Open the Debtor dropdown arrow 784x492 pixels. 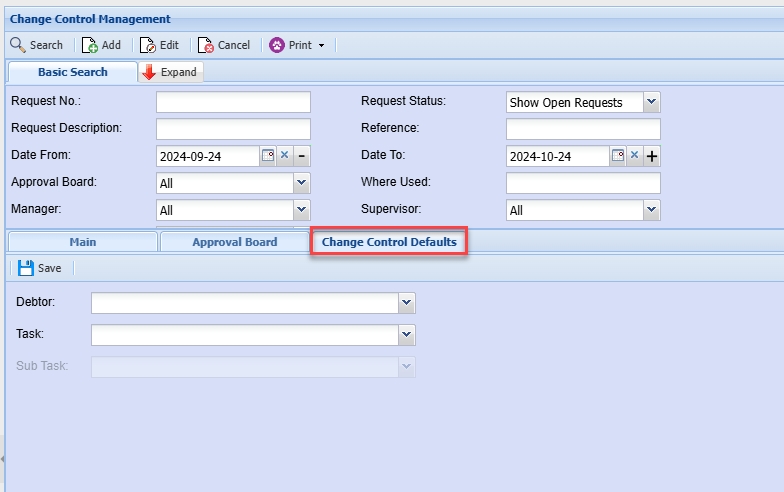click(406, 303)
